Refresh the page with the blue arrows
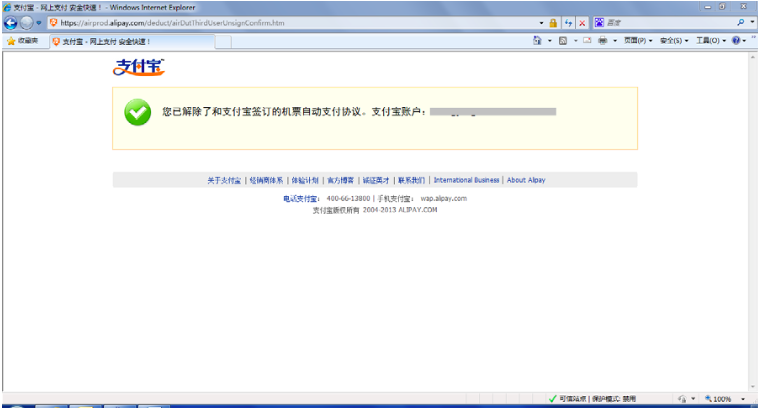This screenshot has height=408, width=760. 568,23
